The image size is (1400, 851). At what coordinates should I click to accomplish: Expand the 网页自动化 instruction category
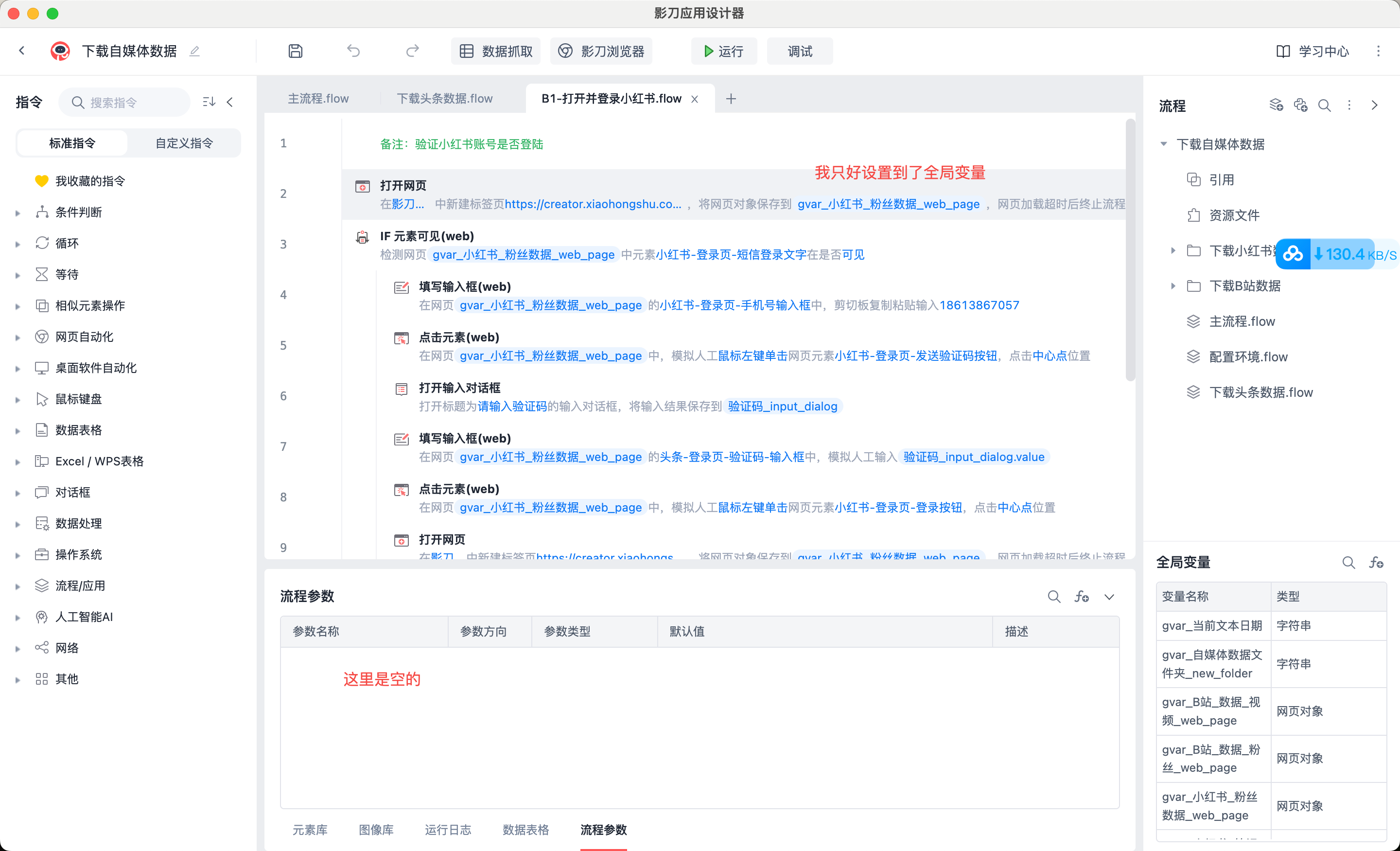17,337
